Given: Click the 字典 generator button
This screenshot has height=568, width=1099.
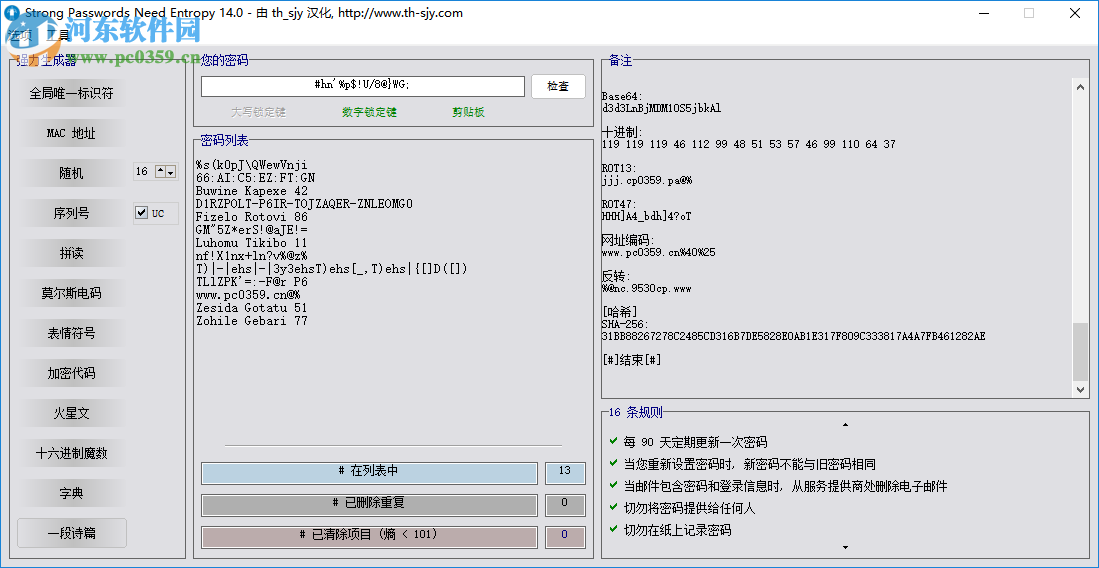Looking at the screenshot, I should (x=71, y=493).
